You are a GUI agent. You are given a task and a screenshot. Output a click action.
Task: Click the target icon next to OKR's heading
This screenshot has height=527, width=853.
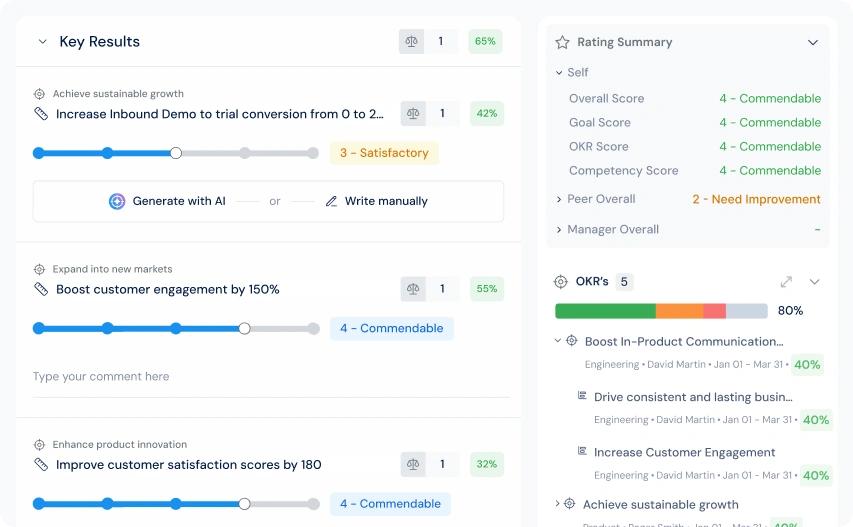click(x=561, y=282)
